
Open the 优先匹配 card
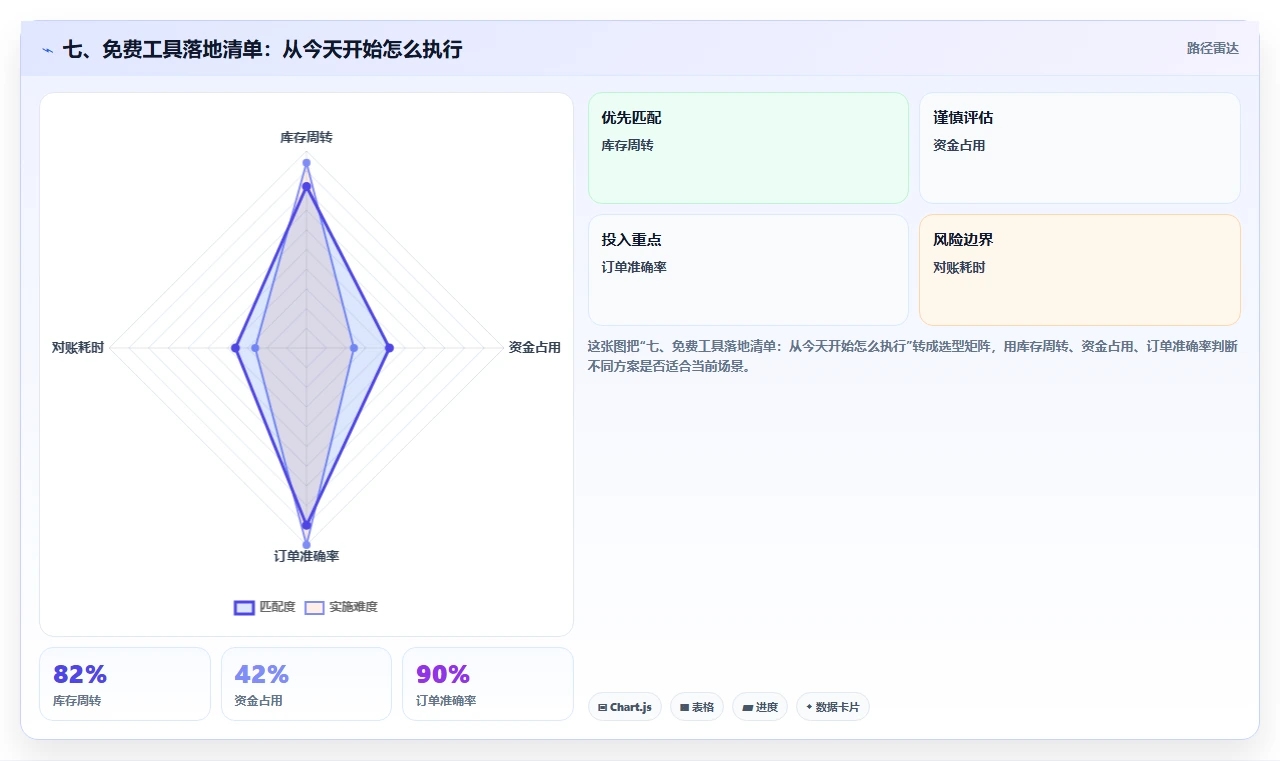pyautogui.click(x=748, y=148)
